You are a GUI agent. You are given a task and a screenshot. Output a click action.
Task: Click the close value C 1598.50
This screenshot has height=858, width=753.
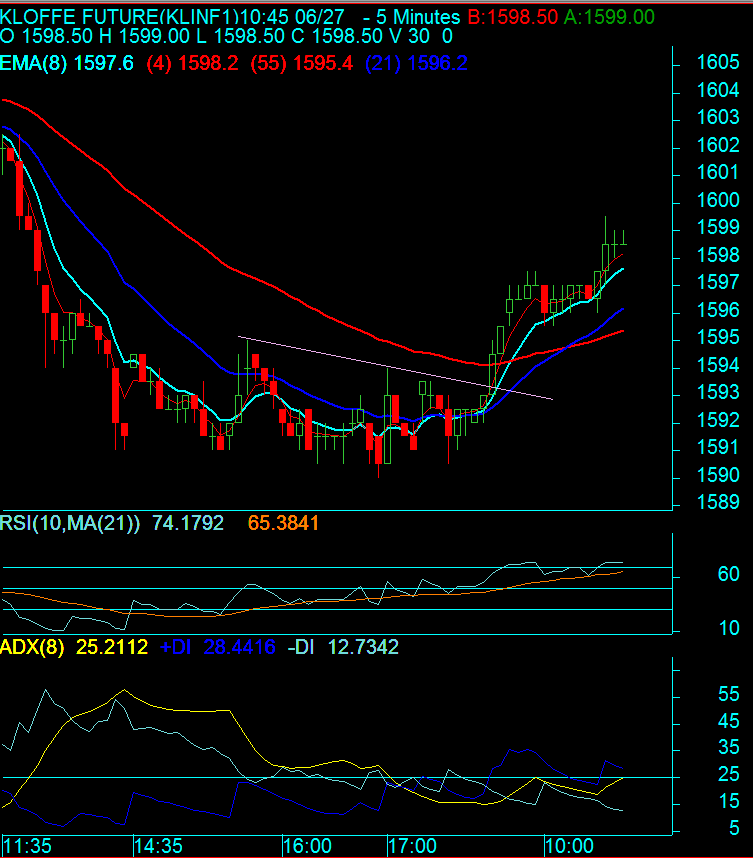pos(337,36)
